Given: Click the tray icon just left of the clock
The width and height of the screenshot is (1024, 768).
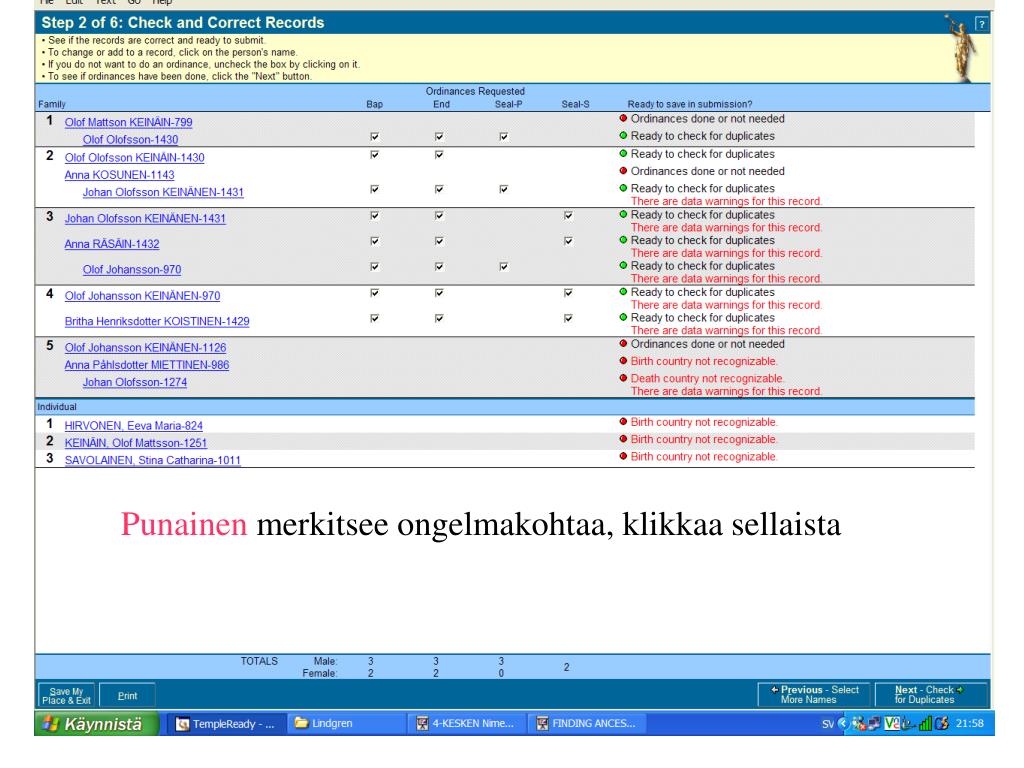Looking at the screenshot, I should (x=942, y=724).
